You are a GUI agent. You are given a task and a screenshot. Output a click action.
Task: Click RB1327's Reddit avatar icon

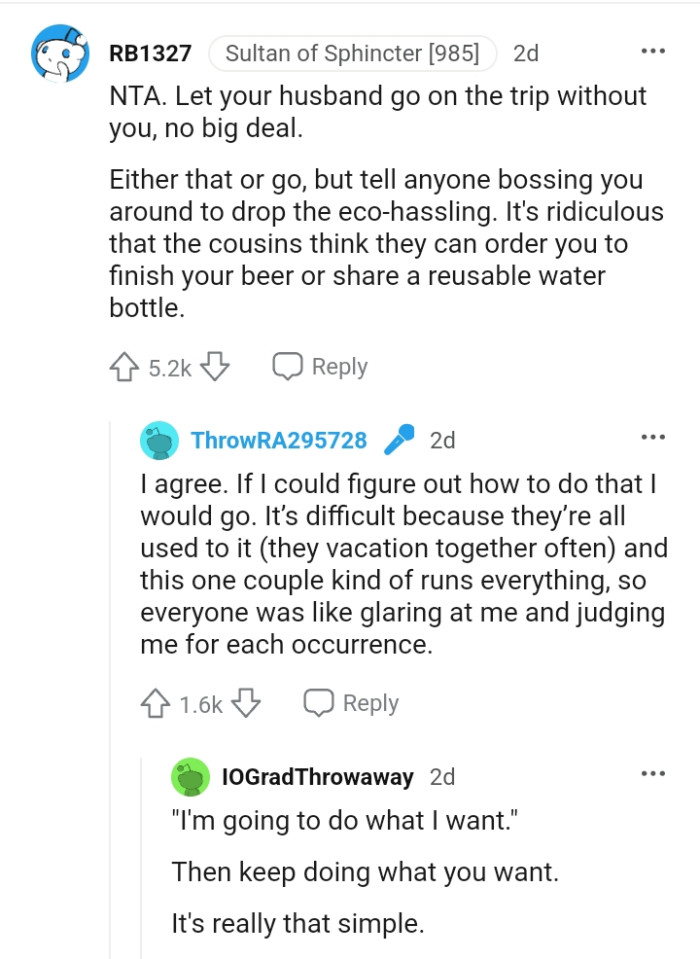pyautogui.click(x=58, y=54)
